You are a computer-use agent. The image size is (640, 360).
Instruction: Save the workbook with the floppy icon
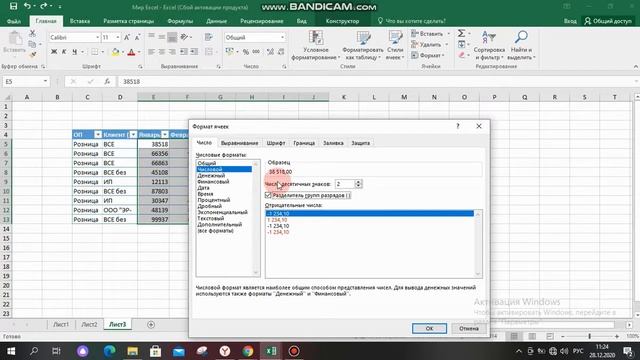tap(13, 6)
